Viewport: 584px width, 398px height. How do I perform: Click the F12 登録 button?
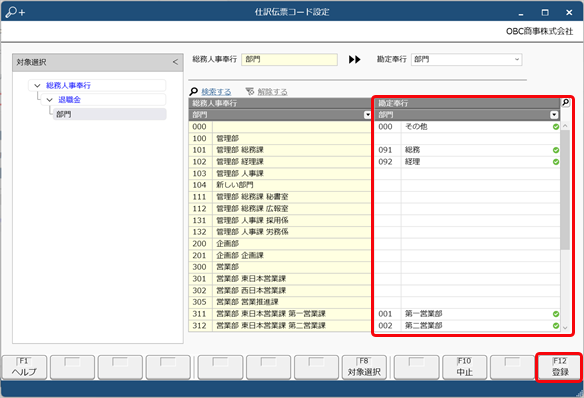pyautogui.click(x=560, y=367)
